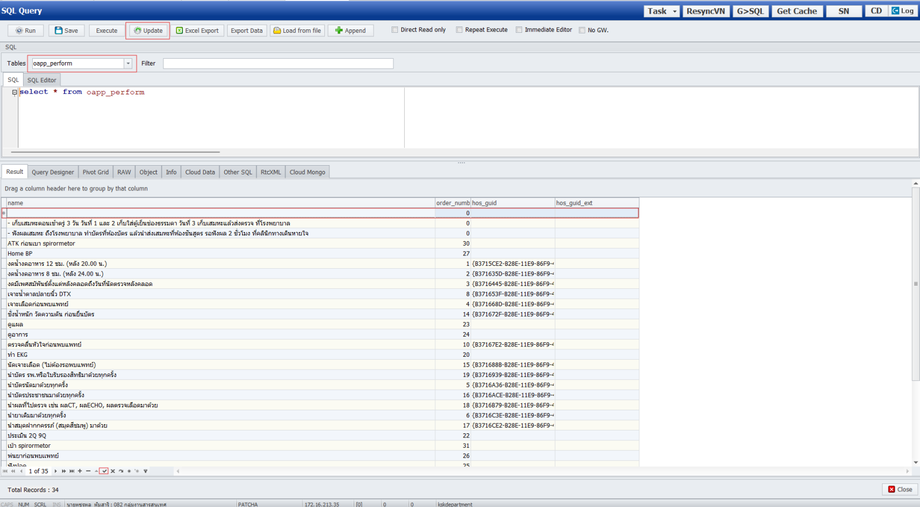Go to first record in navigator
Image resolution: width=920 pixels, height=507 pixels.
[x=5, y=471]
